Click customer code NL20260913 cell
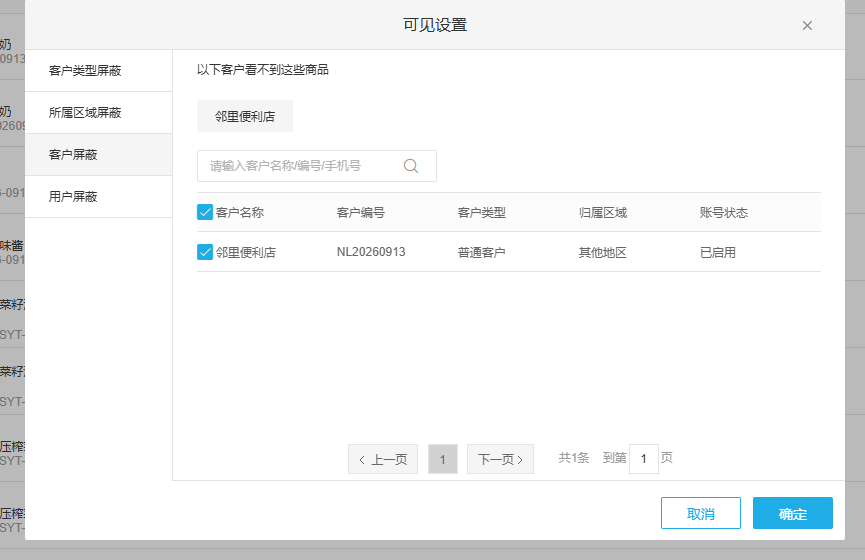Image resolution: width=865 pixels, height=560 pixels. (x=371, y=252)
